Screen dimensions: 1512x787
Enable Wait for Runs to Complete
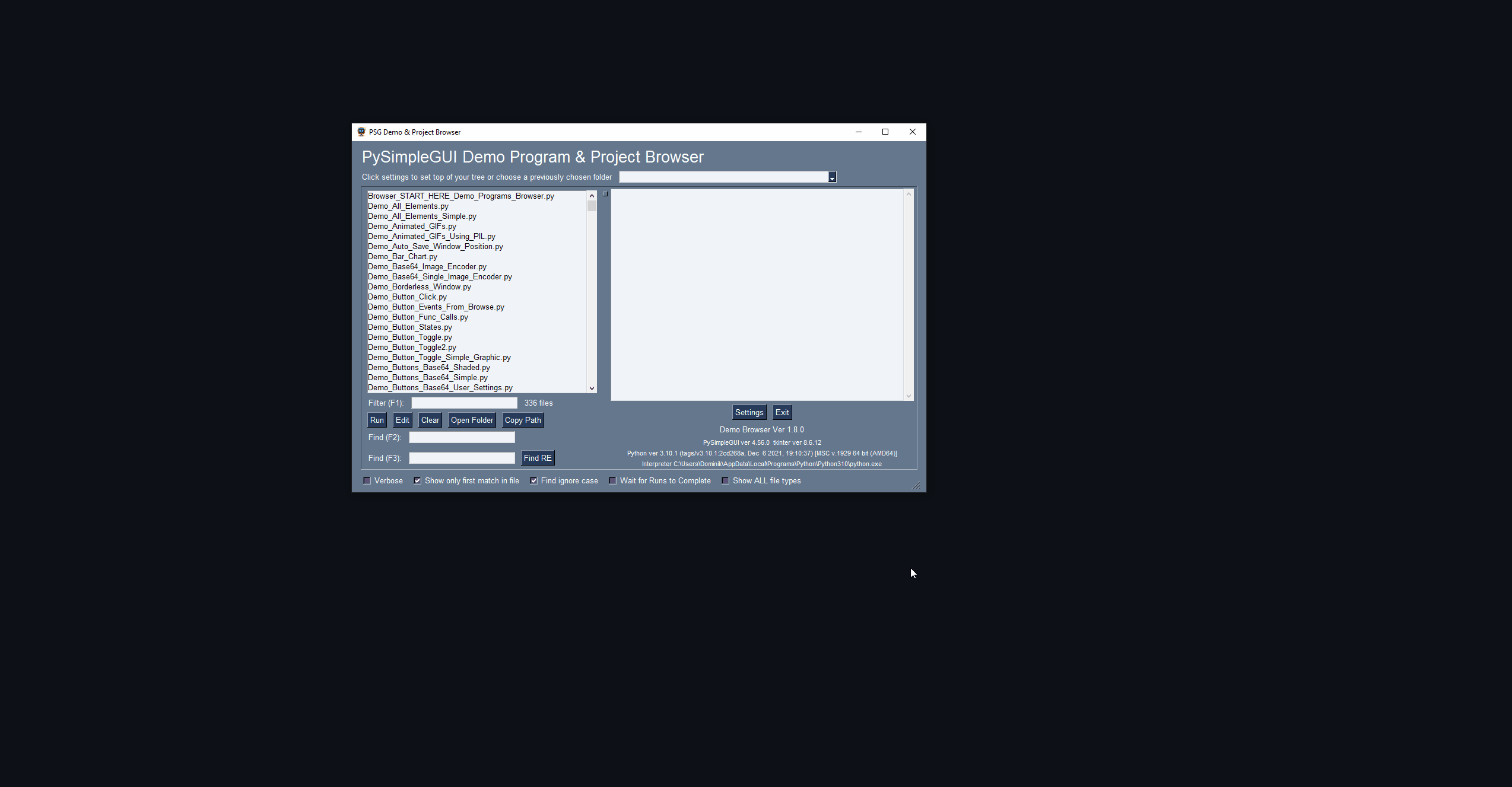coord(613,481)
